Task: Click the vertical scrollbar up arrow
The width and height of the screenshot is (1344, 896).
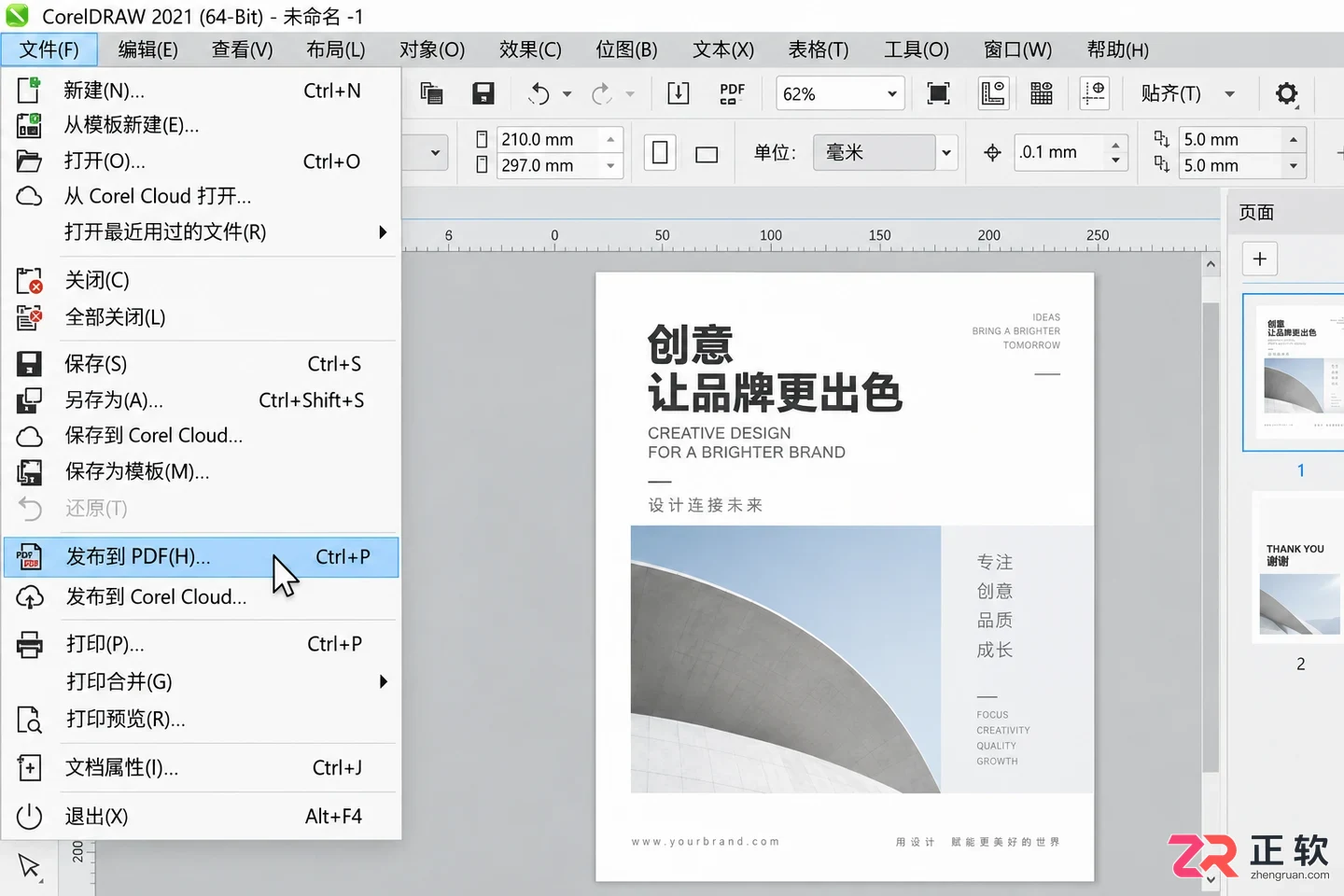Action: click(1211, 264)
